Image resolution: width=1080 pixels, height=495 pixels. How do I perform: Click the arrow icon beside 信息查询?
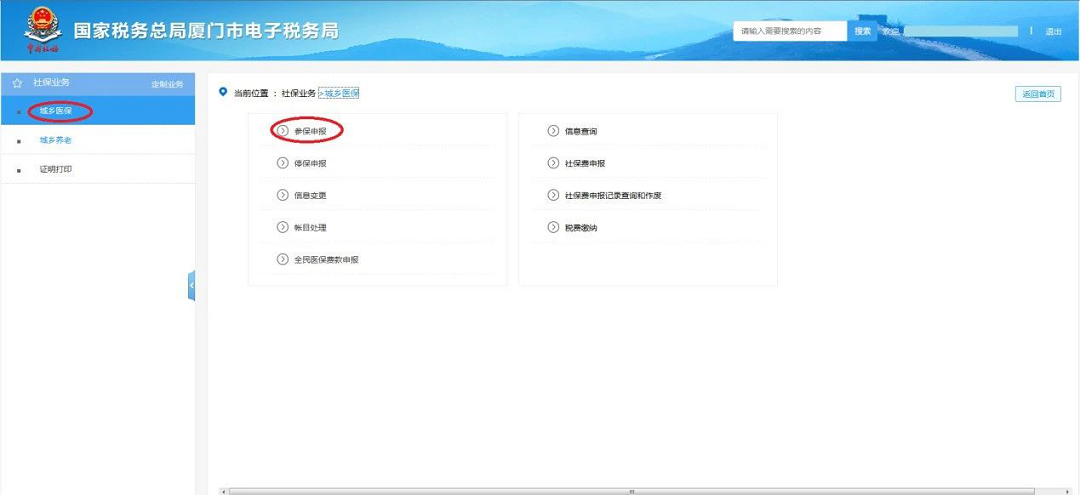point(553,131)
